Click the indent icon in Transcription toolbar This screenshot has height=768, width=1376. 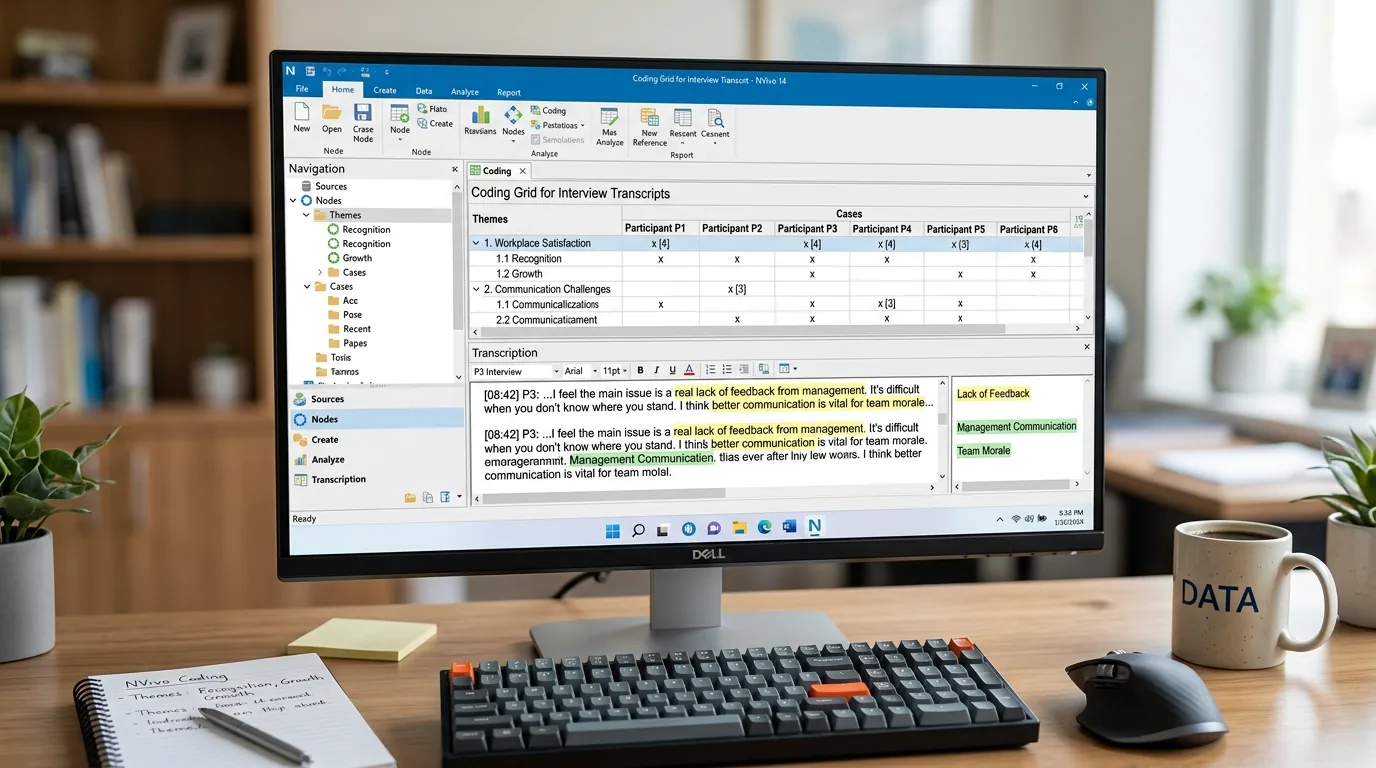(744, 370)
